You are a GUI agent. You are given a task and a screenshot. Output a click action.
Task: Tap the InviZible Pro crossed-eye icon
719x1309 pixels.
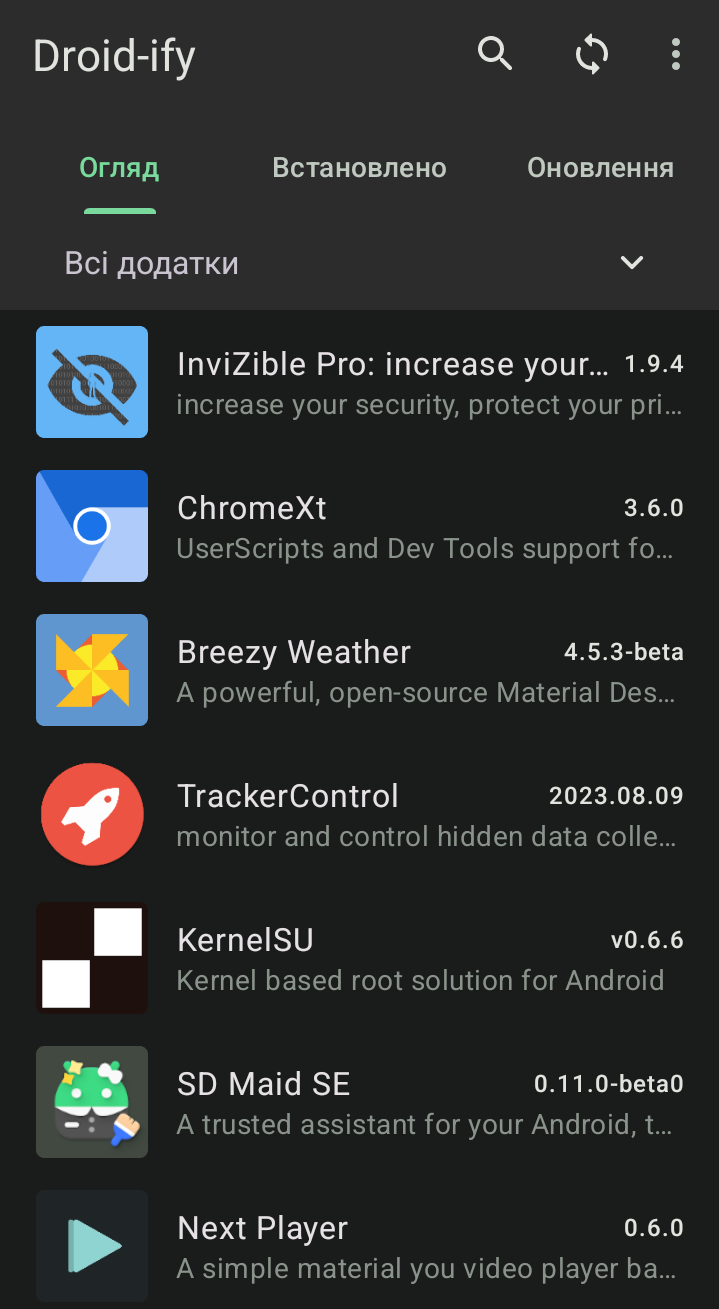(x=92, y=382)
